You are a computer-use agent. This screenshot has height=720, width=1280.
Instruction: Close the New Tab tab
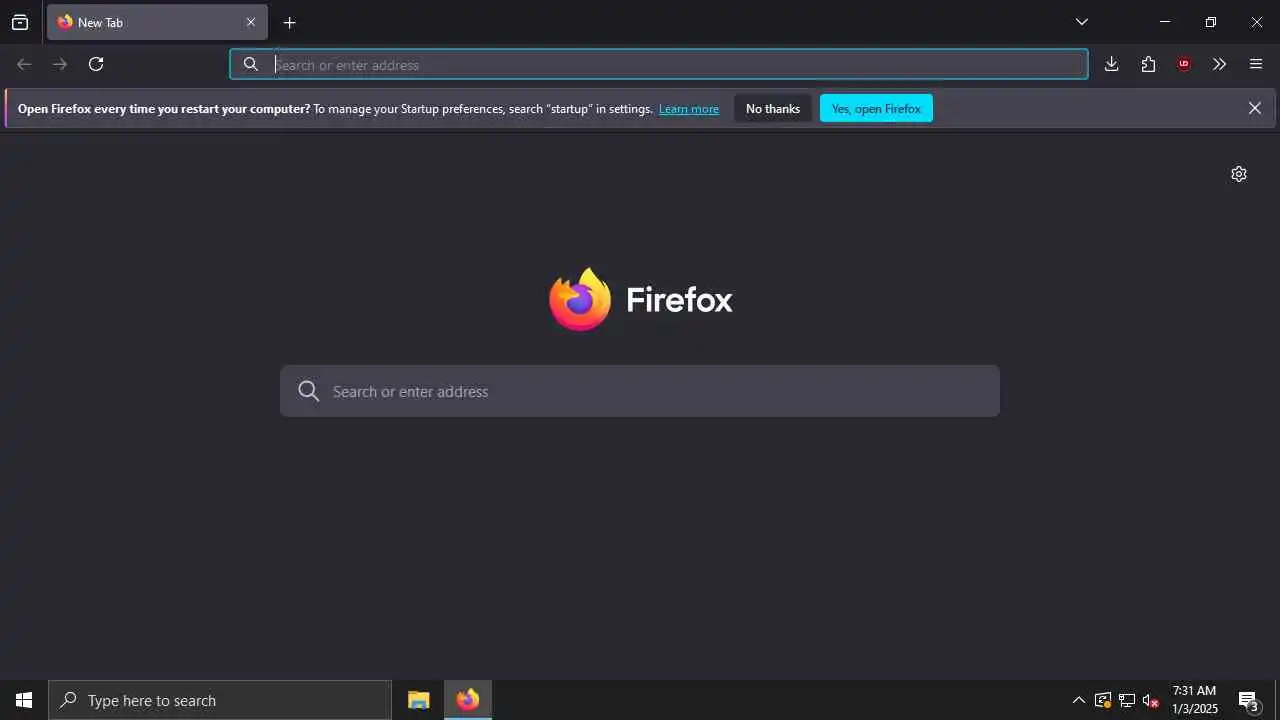click(x=251, y=22)
